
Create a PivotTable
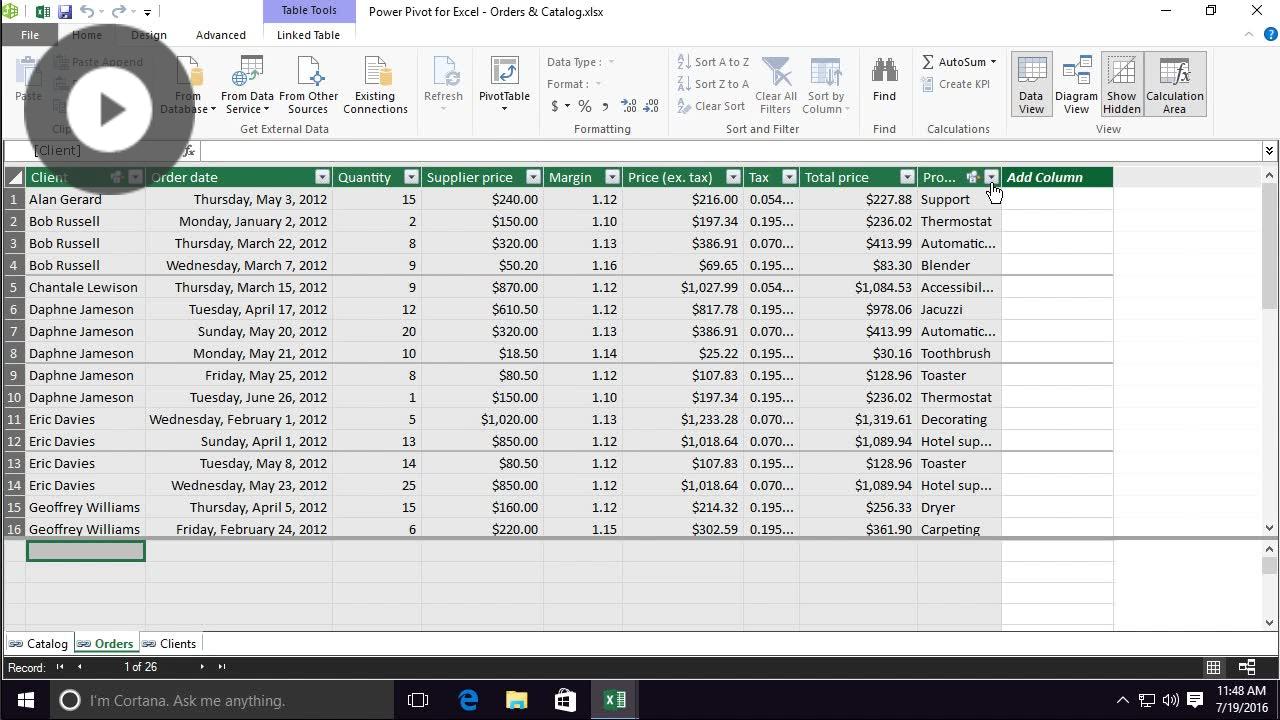(504, 86)
